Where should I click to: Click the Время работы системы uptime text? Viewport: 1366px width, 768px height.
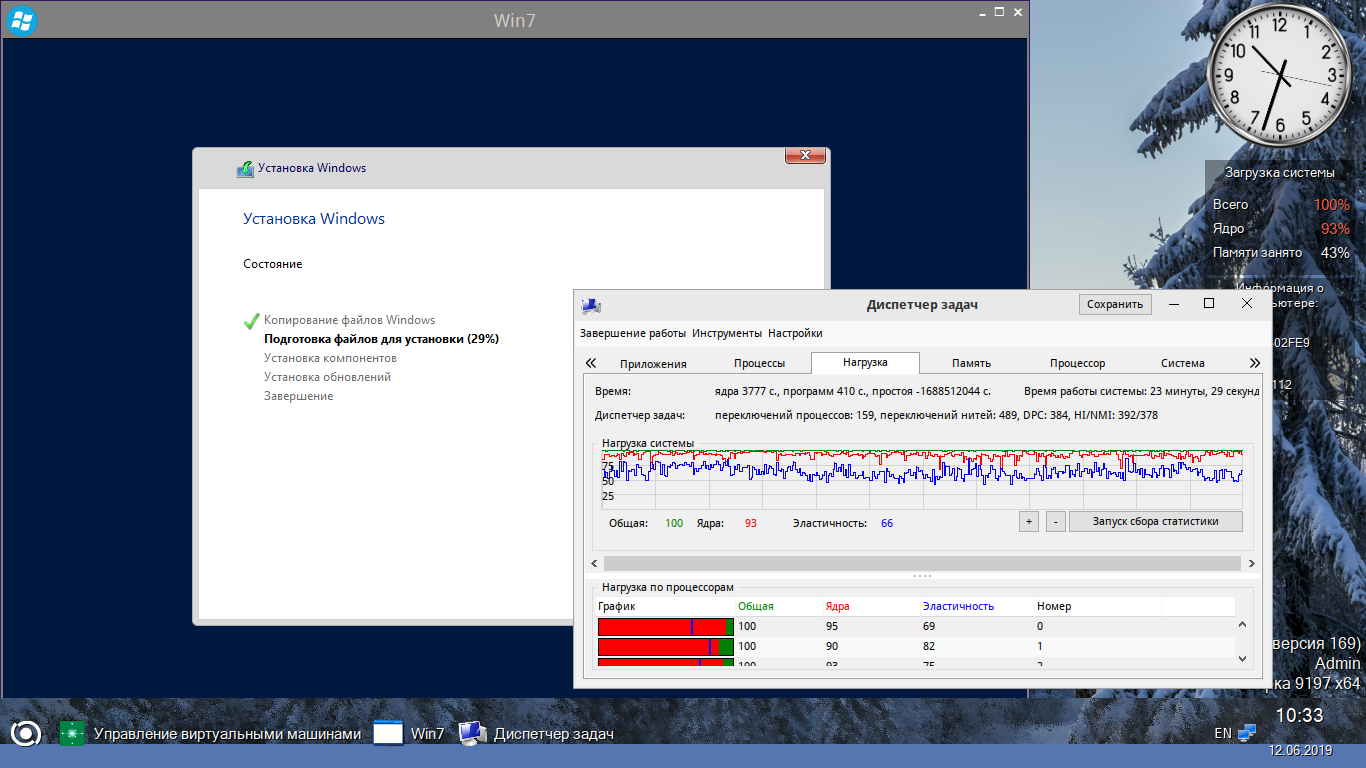pos(1142,391)
